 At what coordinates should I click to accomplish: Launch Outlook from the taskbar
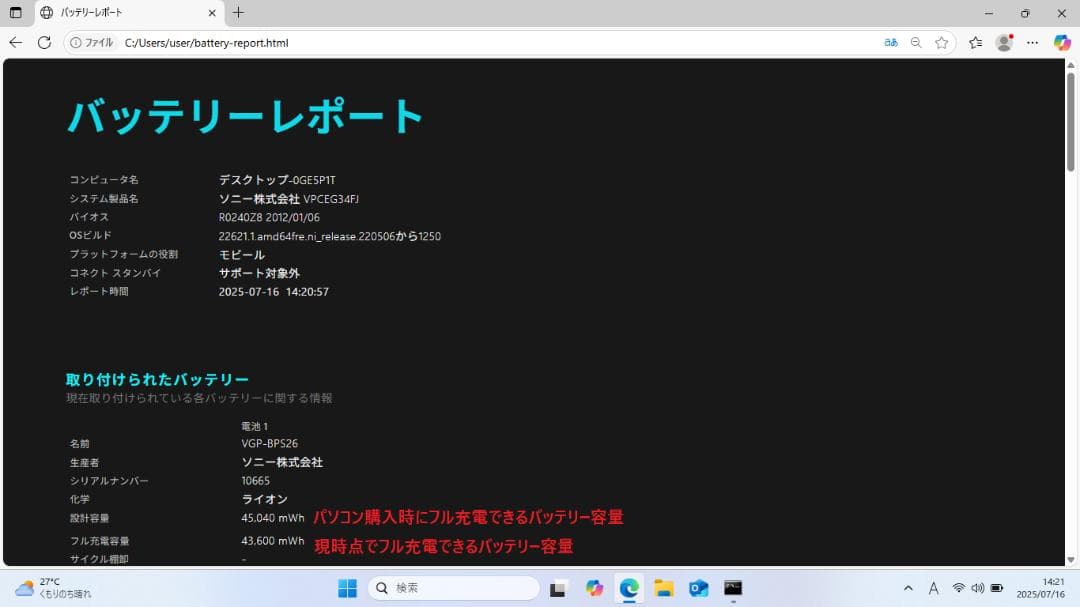coord(698,588)
